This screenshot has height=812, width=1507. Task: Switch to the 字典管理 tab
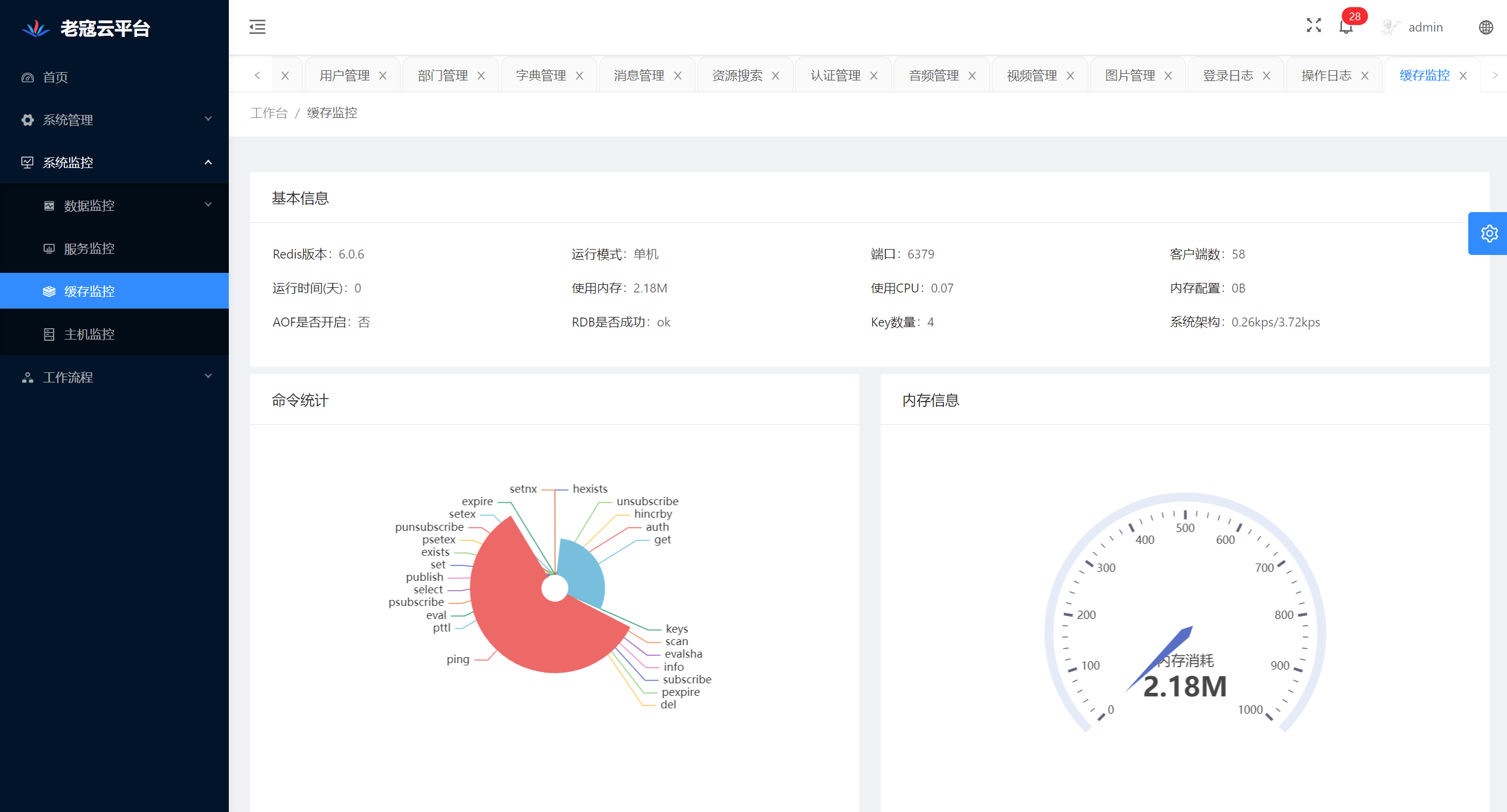[540, 76]
